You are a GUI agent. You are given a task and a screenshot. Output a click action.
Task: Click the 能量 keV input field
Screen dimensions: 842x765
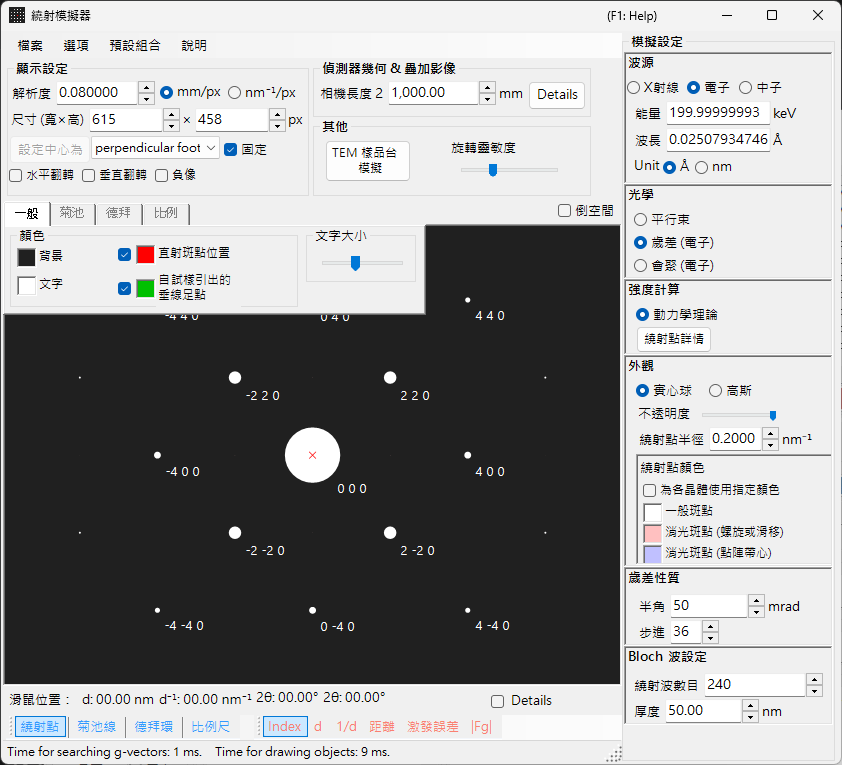718,113
